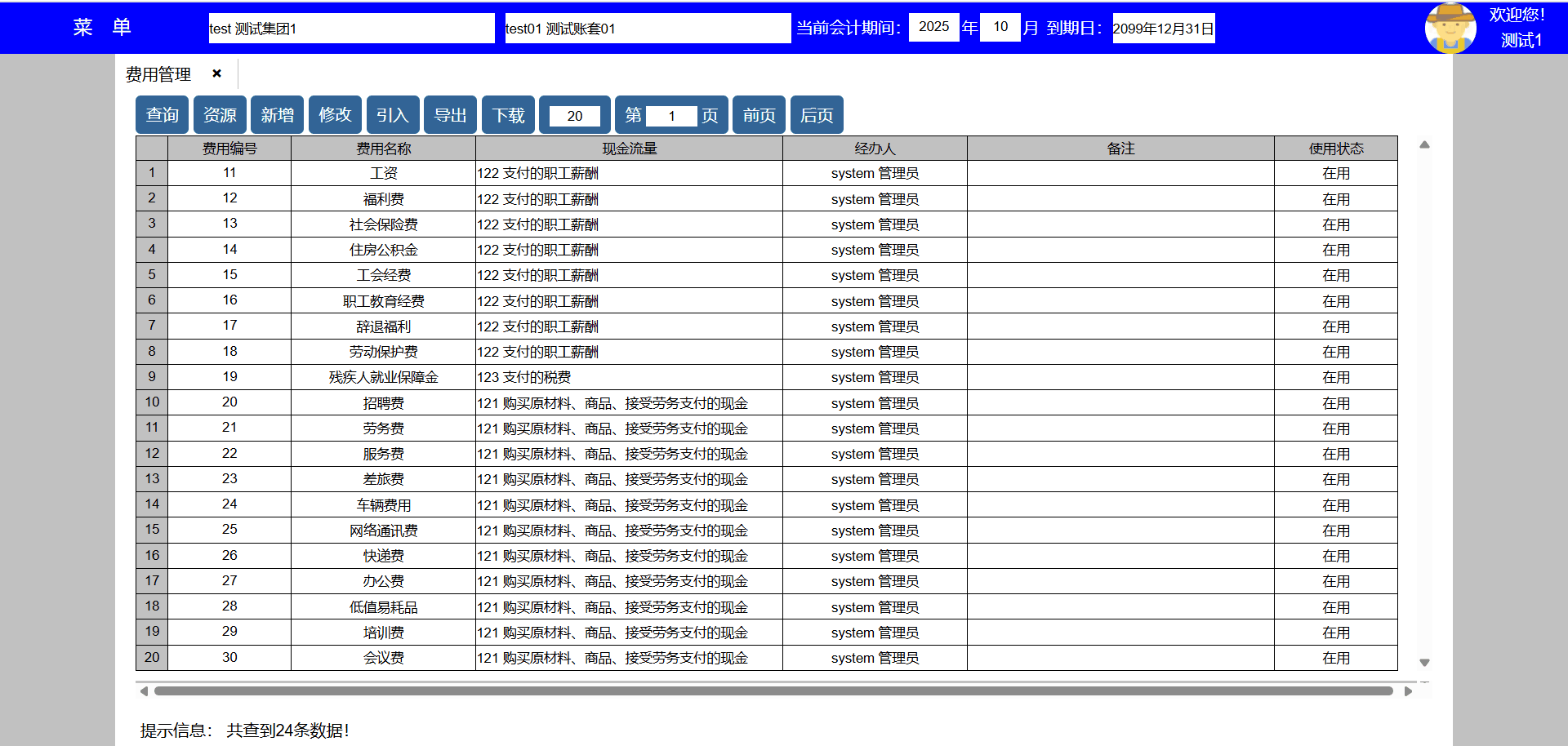Click the 新增 button
The height and width of the screenshot is (746, 1568).
(x=277, y=115)
